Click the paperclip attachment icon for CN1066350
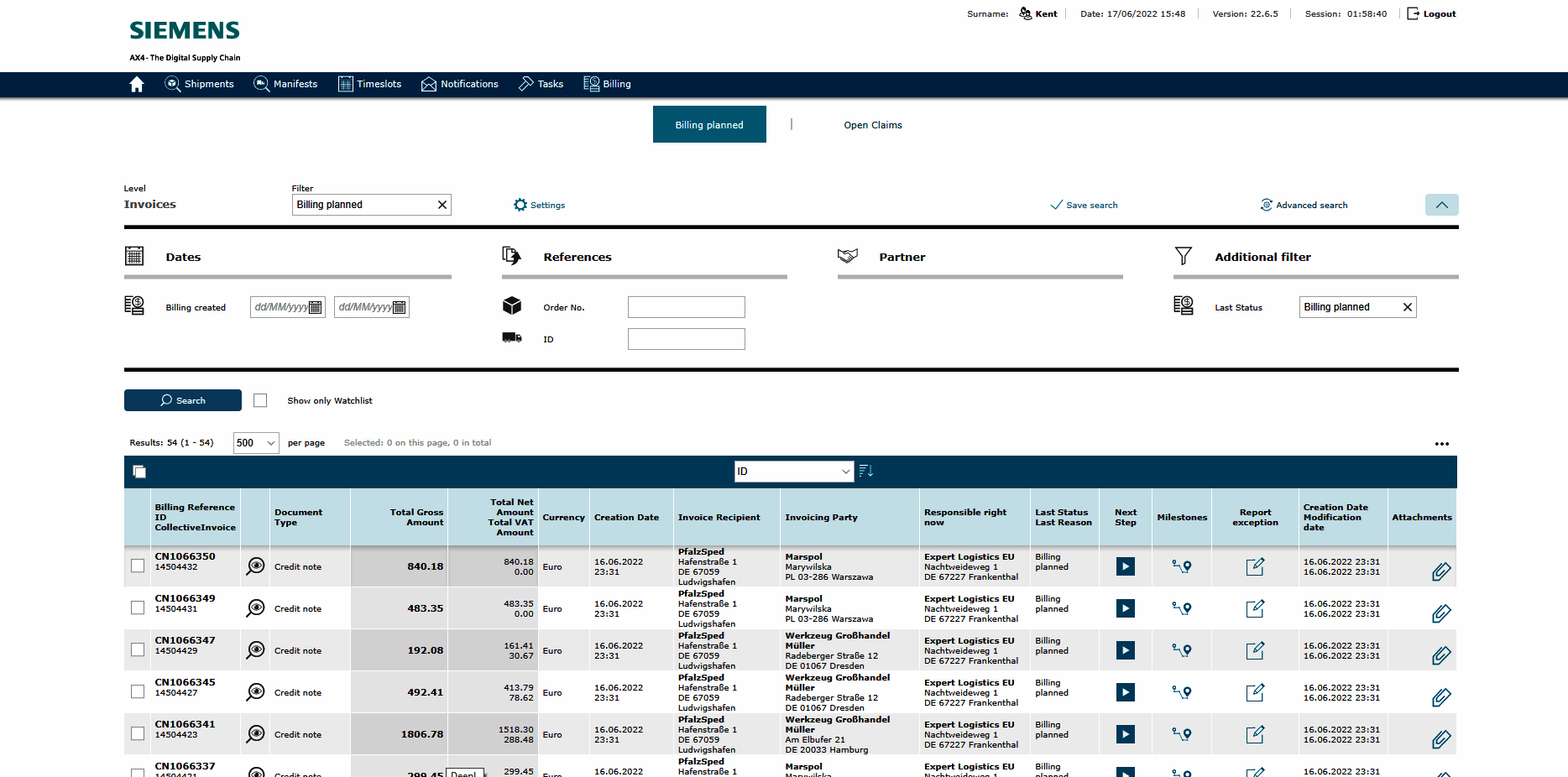Viewport: 1568px width, 777px height. [x=1441, y=572]
